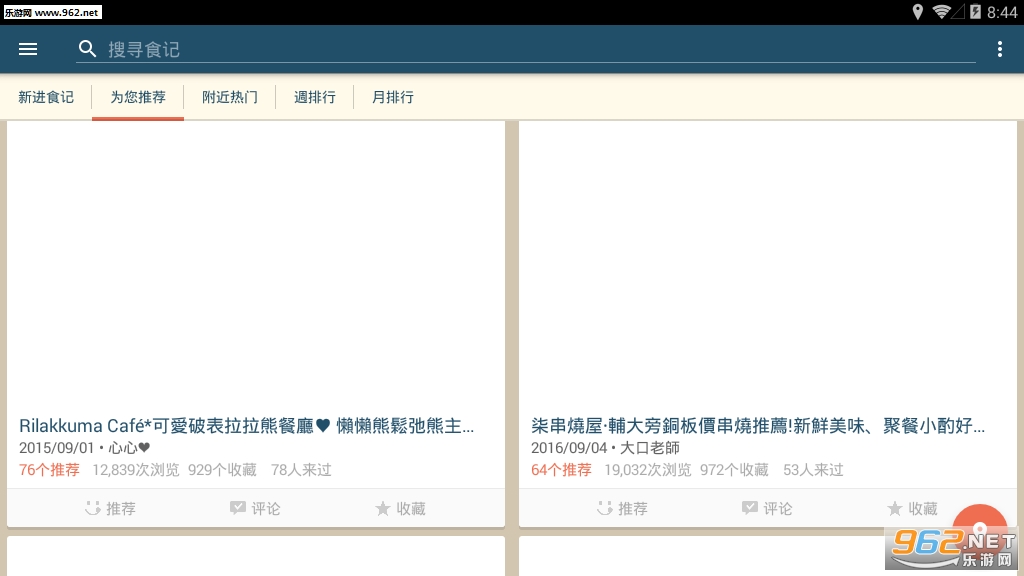Open the hamburger navigation menu

click(x=28, y=49)
